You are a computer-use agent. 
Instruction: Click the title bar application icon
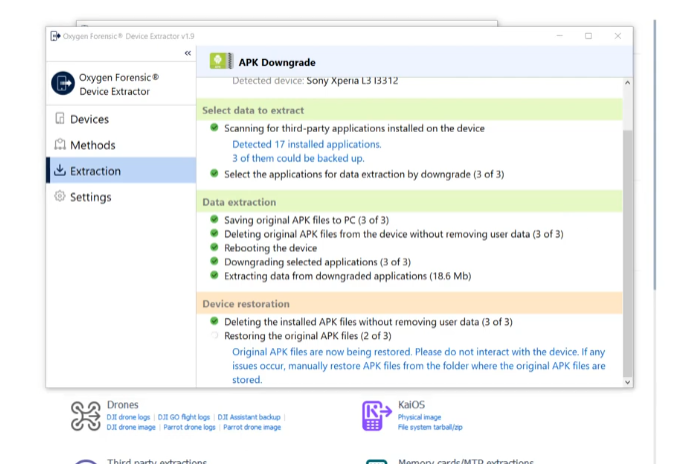[x=55, y=36]
